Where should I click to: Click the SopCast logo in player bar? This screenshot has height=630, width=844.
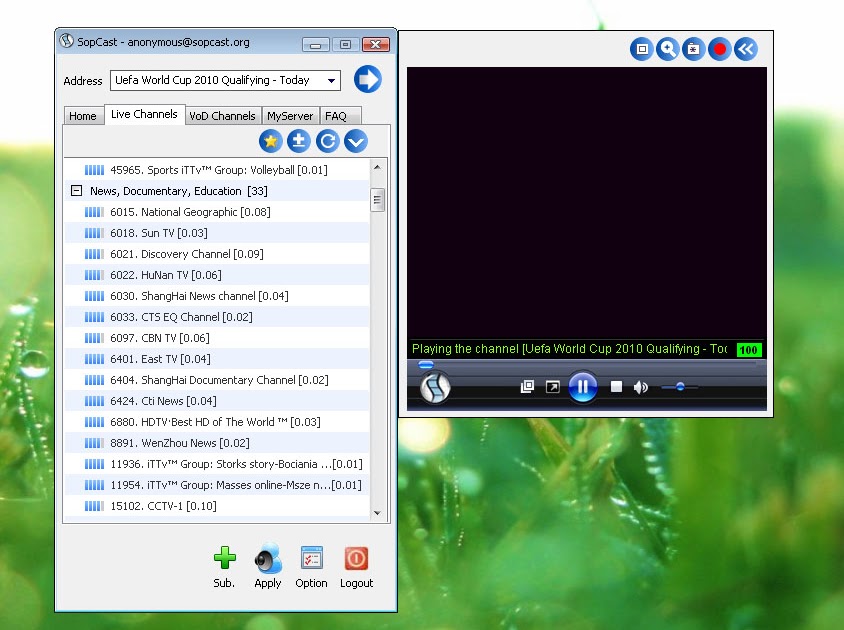435,388
